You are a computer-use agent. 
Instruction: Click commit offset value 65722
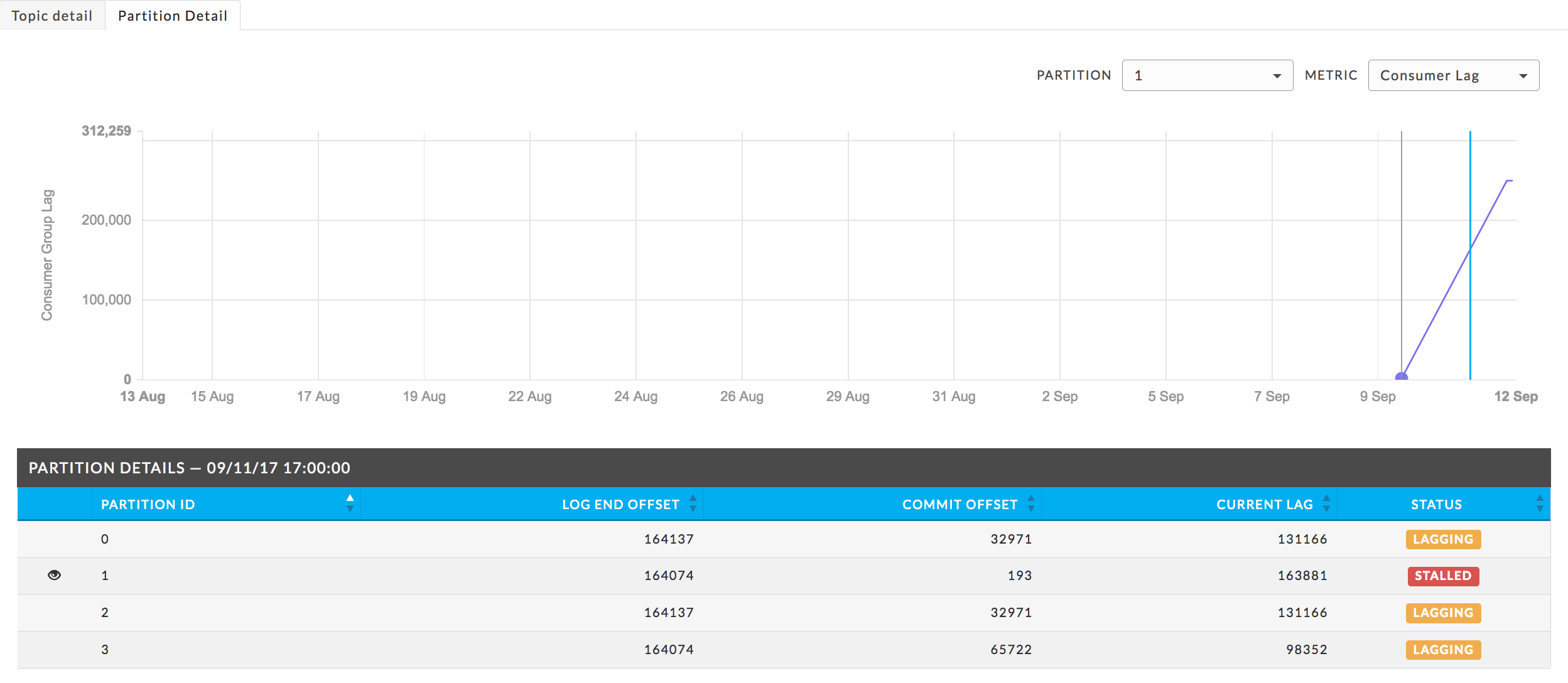coord(1011,650)
